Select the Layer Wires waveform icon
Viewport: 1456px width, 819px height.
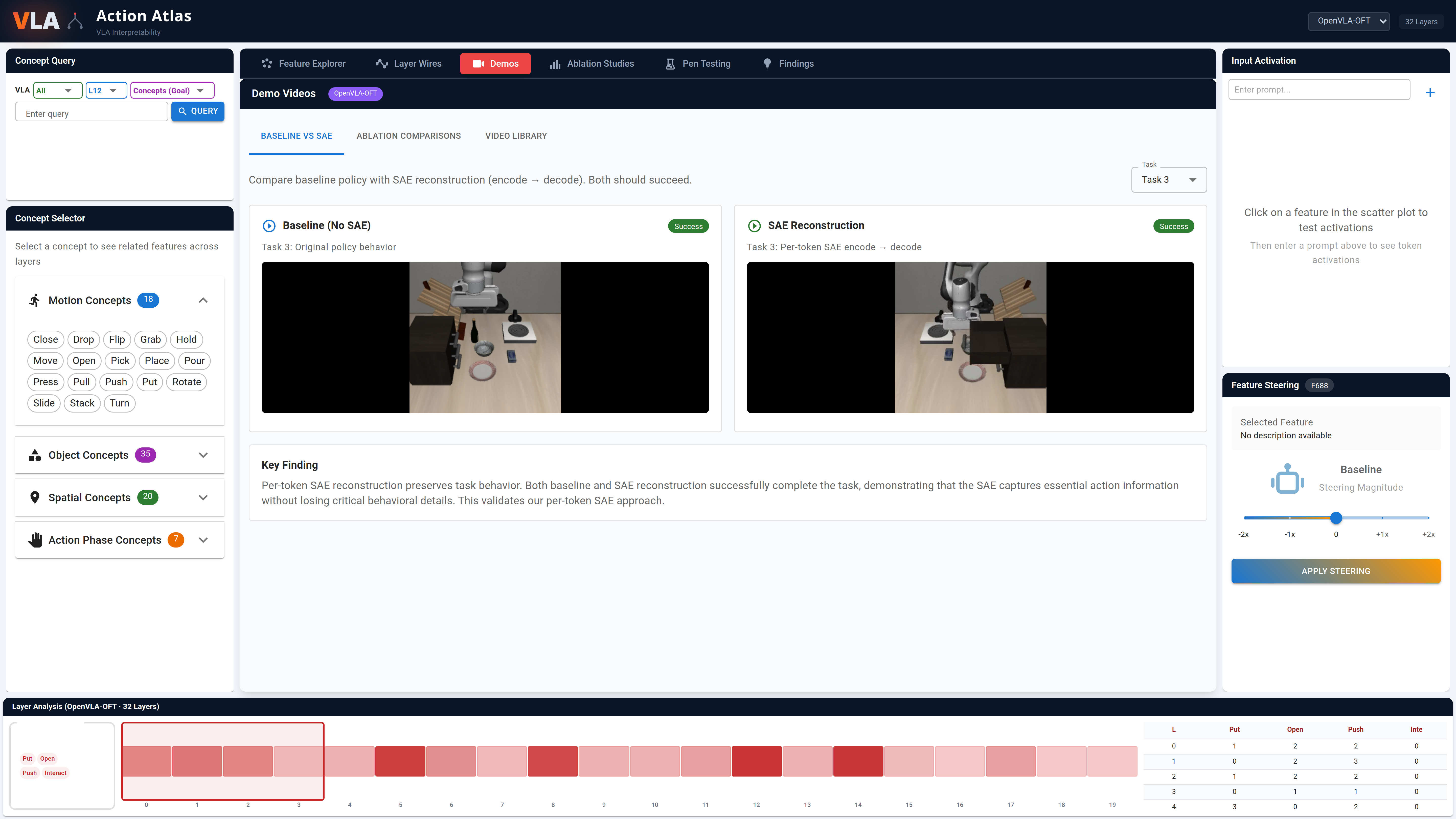(x=382, y=63)
